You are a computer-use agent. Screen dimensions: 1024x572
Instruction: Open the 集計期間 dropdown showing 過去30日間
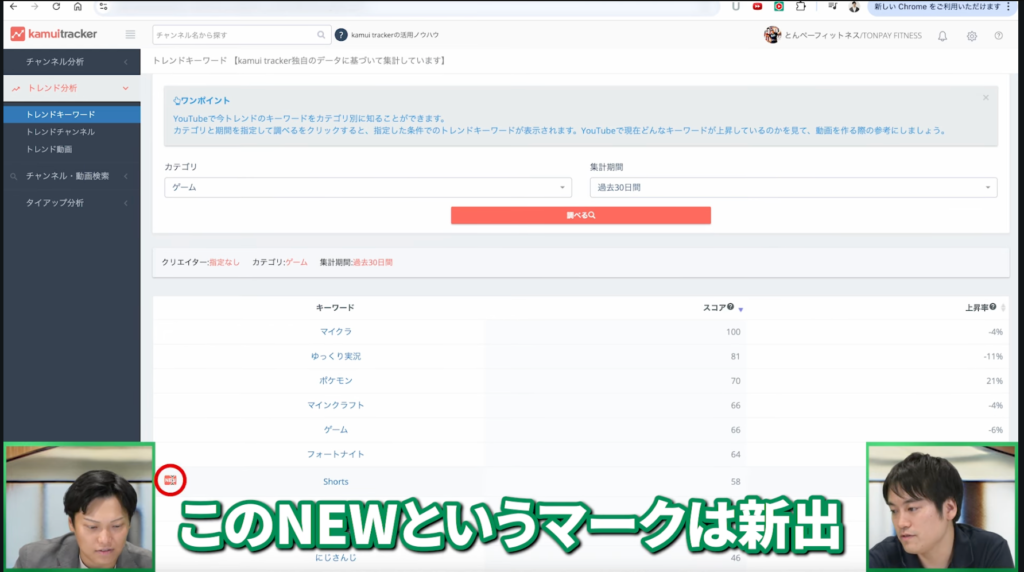[x=793, y=187]
